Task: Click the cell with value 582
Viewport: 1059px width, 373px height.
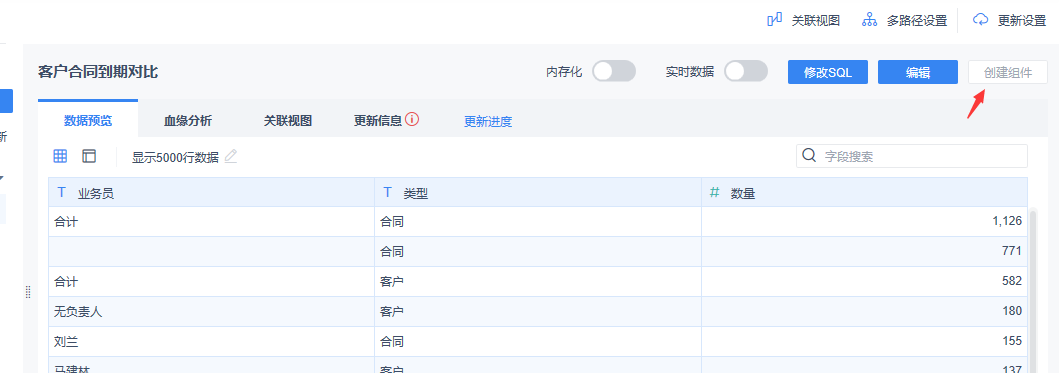Action: coord(864,281)
